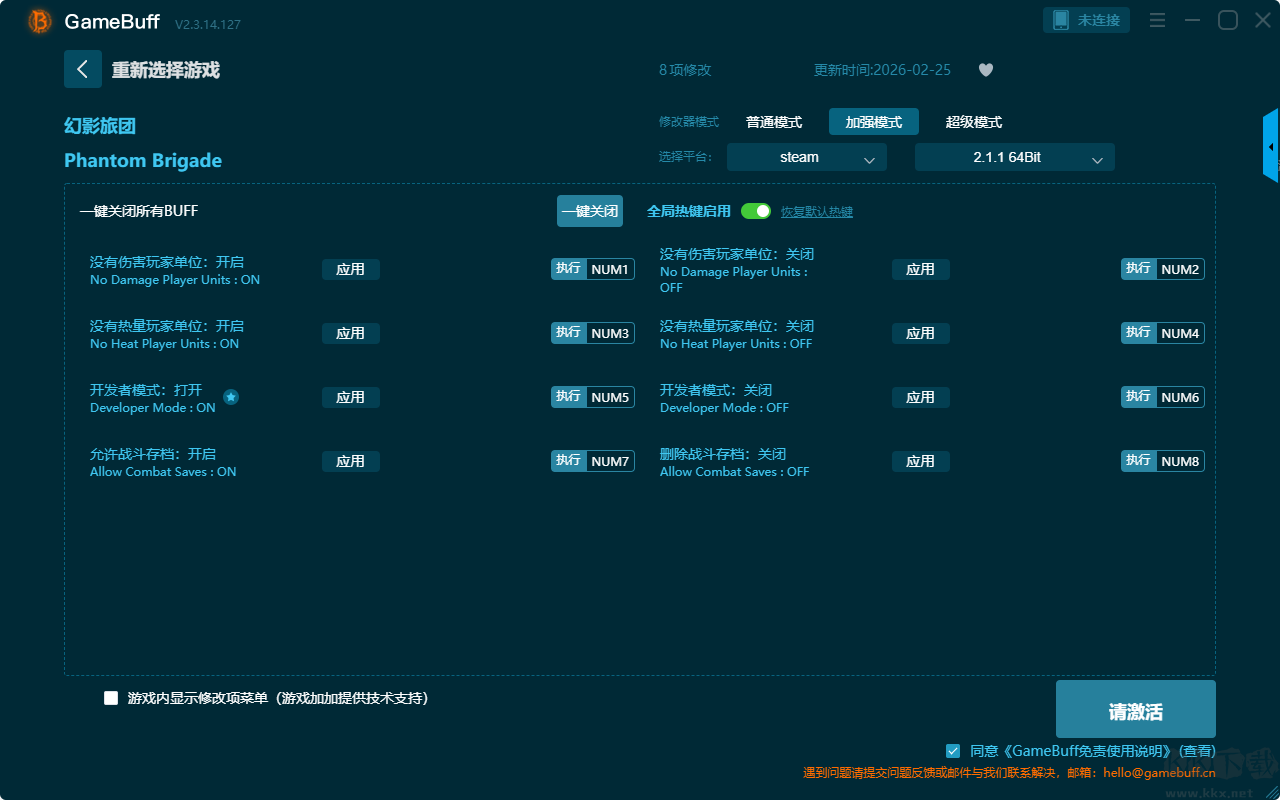Uncheck the GameBuff disclaimer agreement checkbox
Viewport: 1280px width, 800px height.
(953, 750)
